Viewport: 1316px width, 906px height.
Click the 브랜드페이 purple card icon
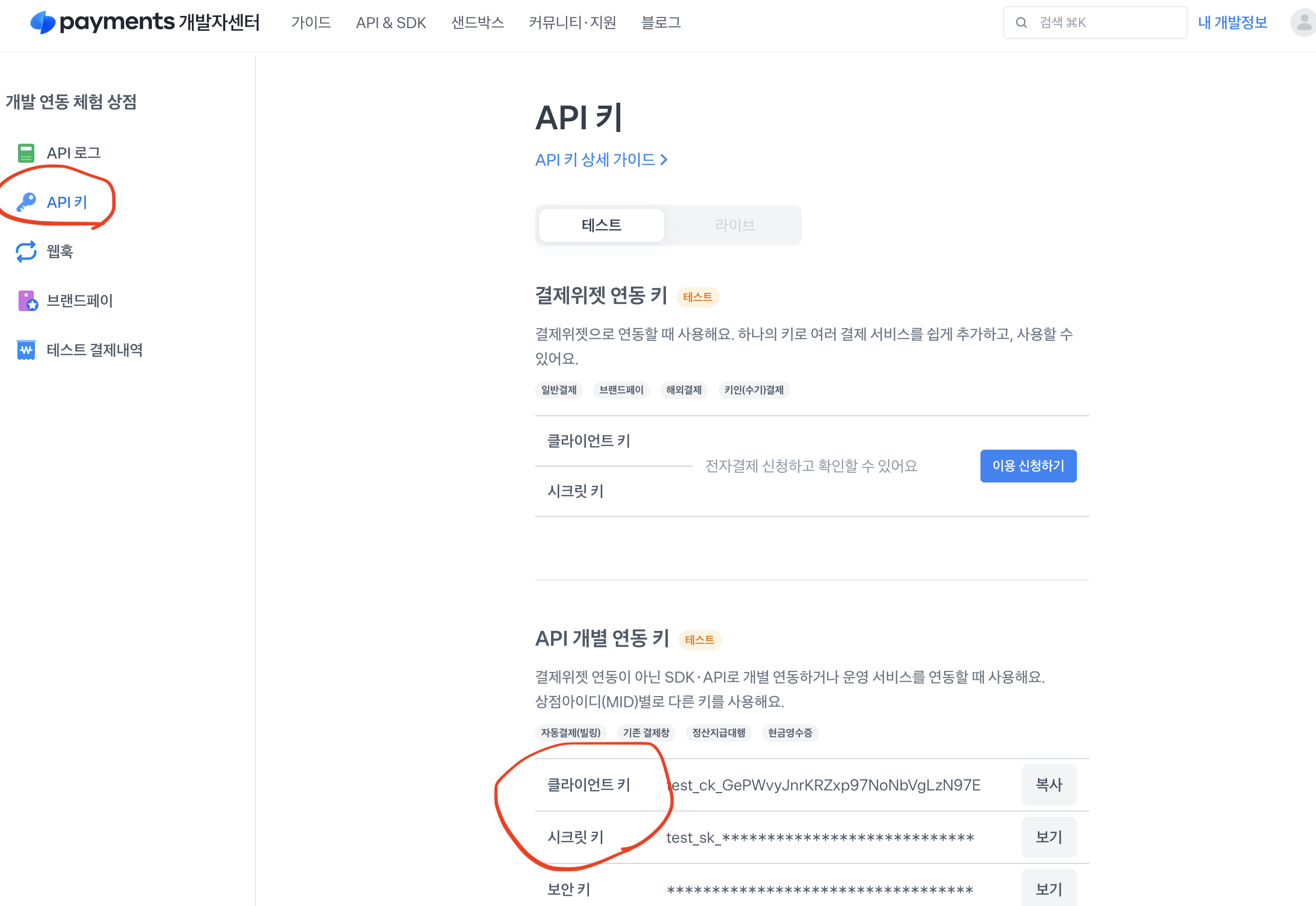27,301
